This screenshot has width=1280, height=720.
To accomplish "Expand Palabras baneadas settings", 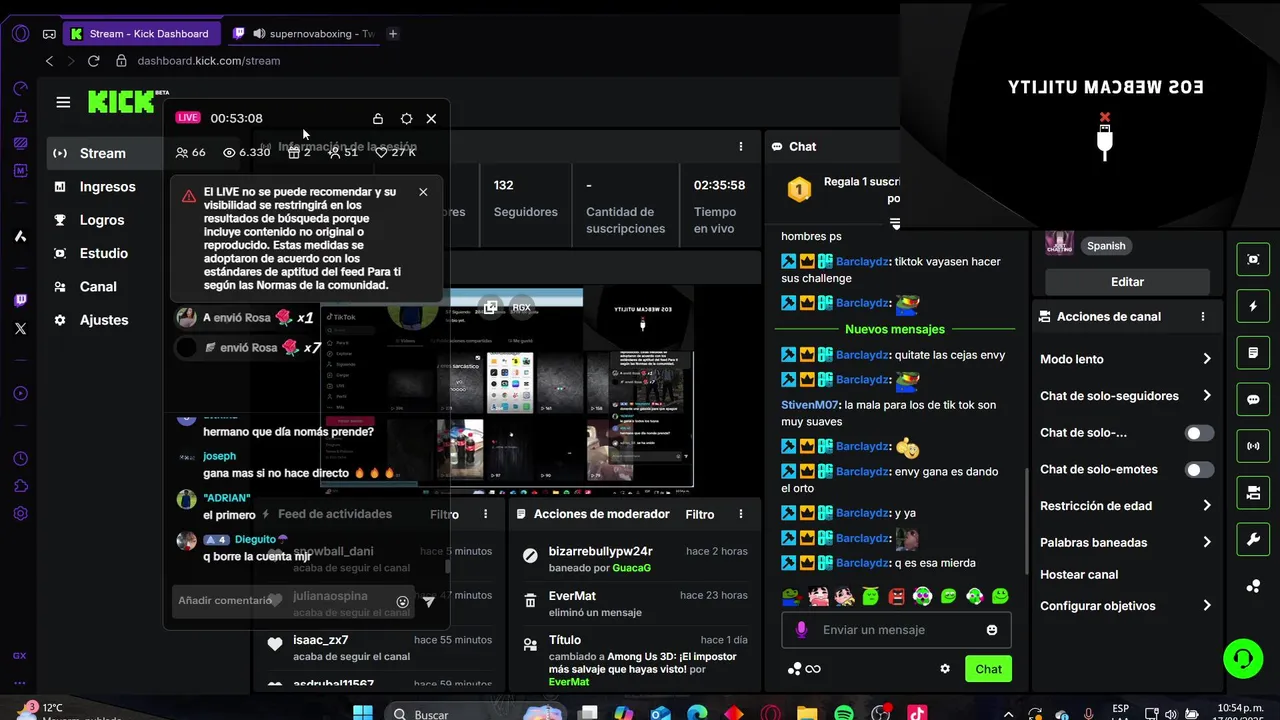I will [x=1207, y=542].
